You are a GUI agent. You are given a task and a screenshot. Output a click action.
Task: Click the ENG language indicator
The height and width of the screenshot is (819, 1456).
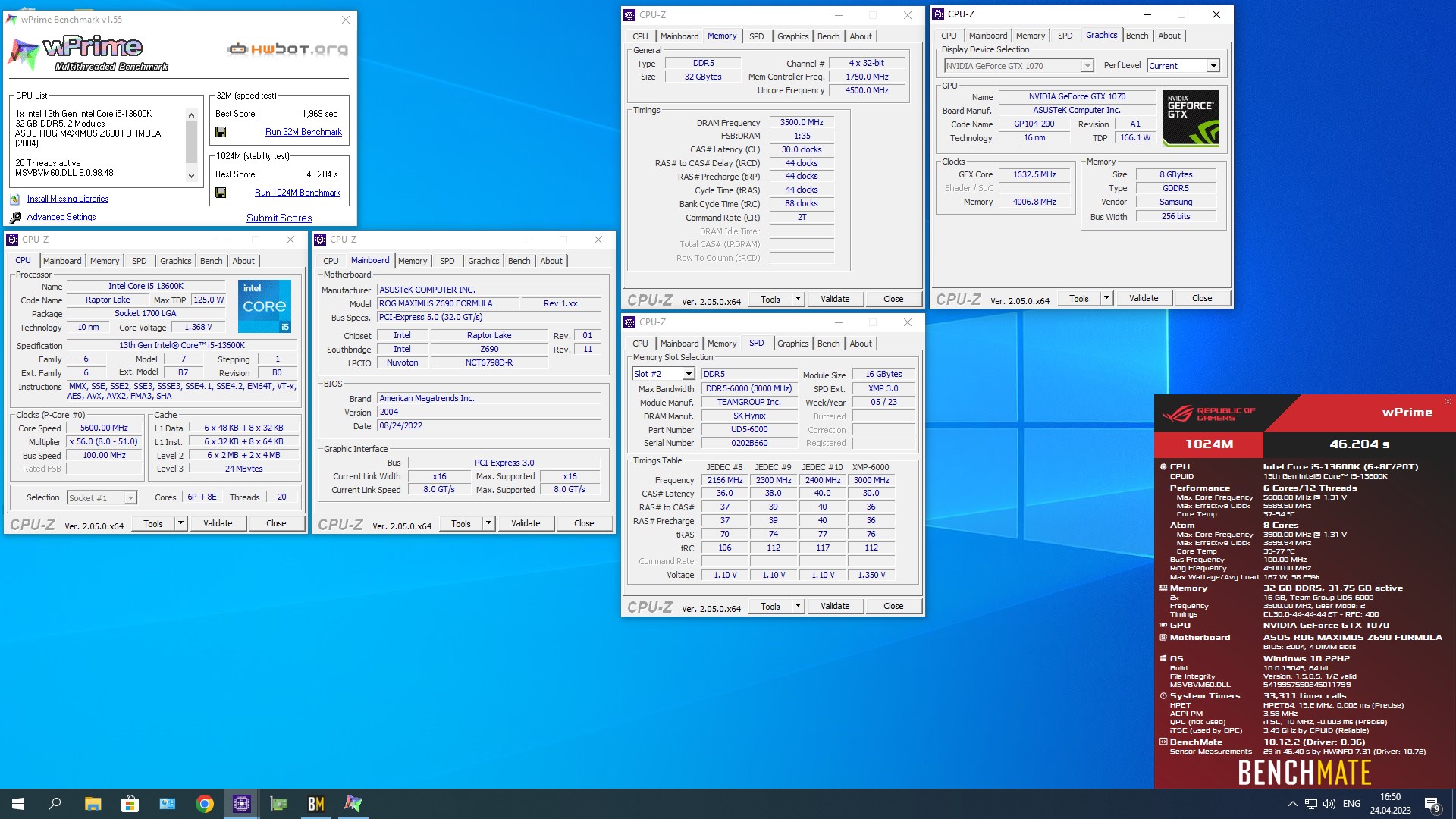(1351, 804)
